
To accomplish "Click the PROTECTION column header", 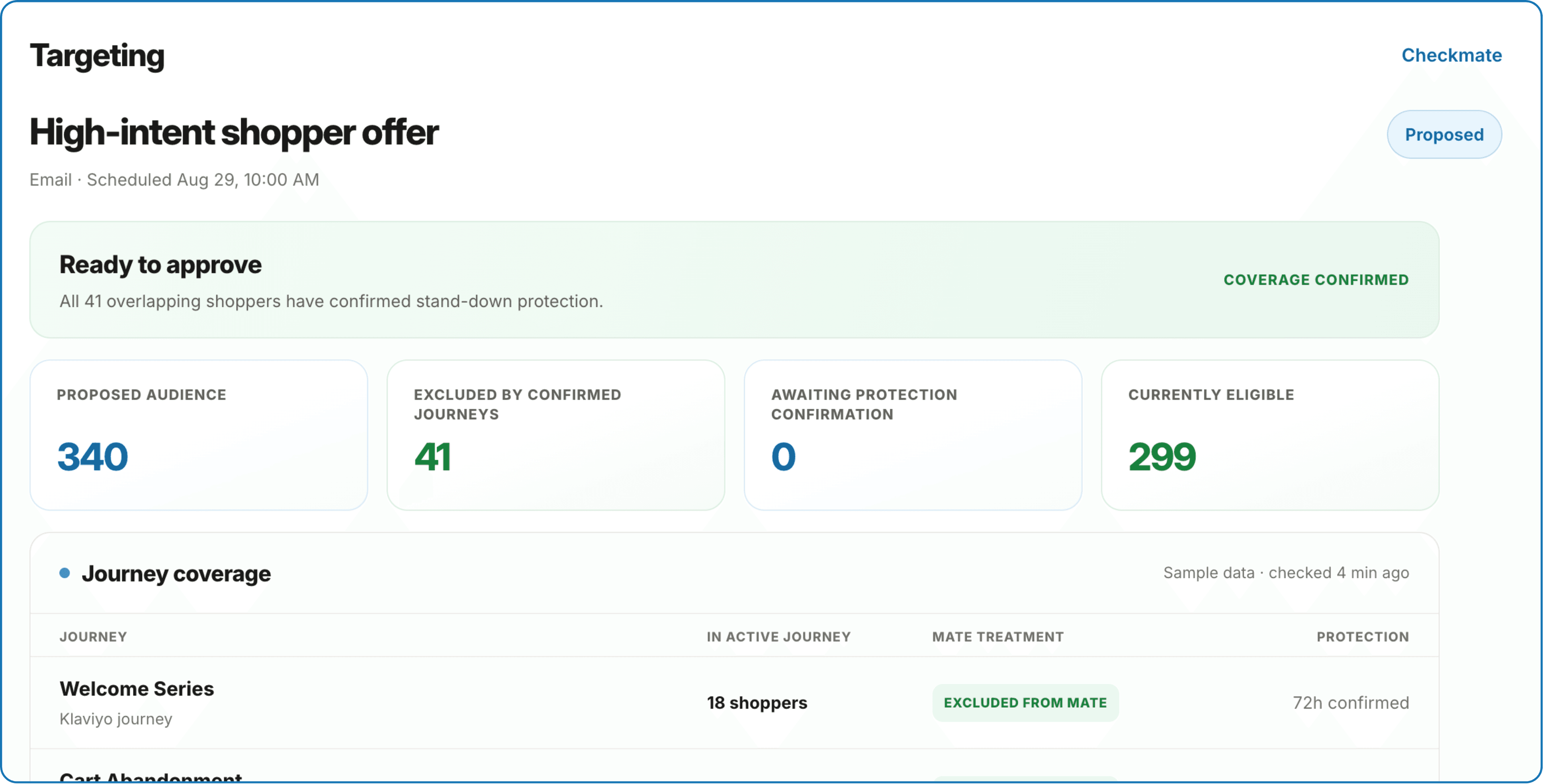I will [1363, 637].
